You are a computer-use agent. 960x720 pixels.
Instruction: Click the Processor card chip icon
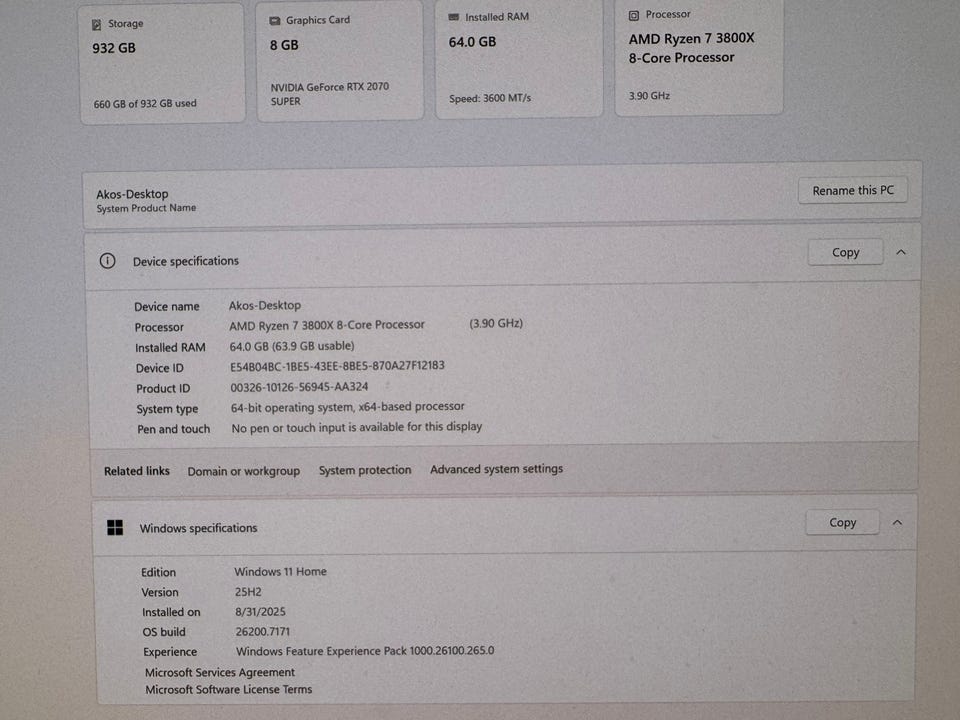[634, 15]
